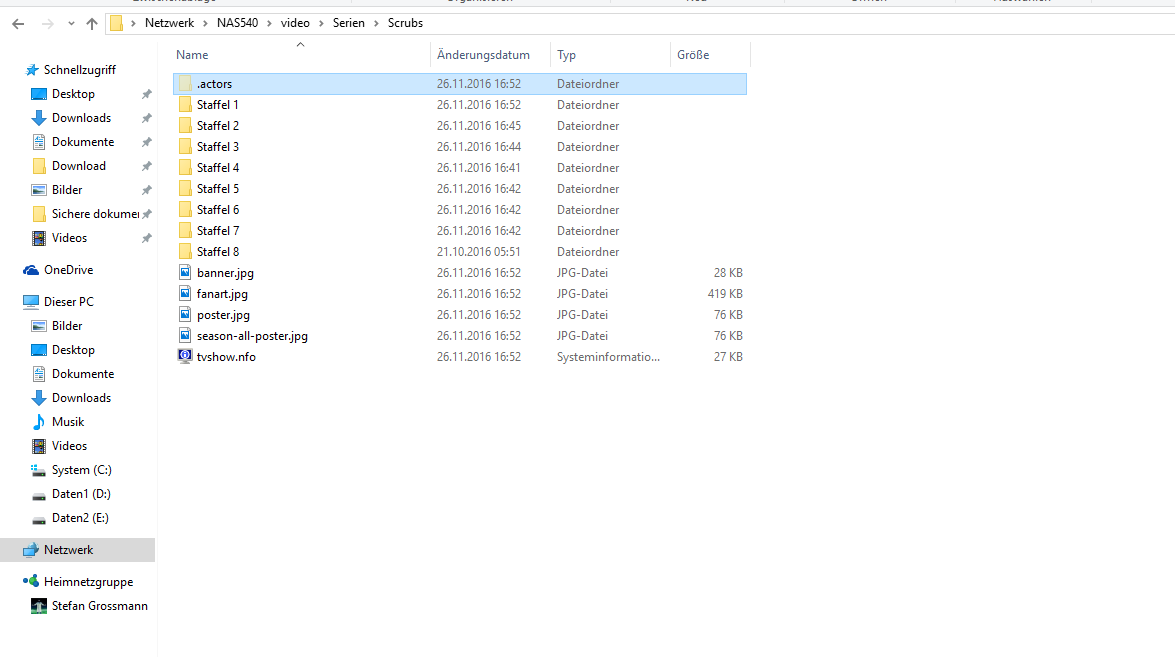Open the System (C:) drive
This screenshot has width=1175, height=657.
point(81,470)
